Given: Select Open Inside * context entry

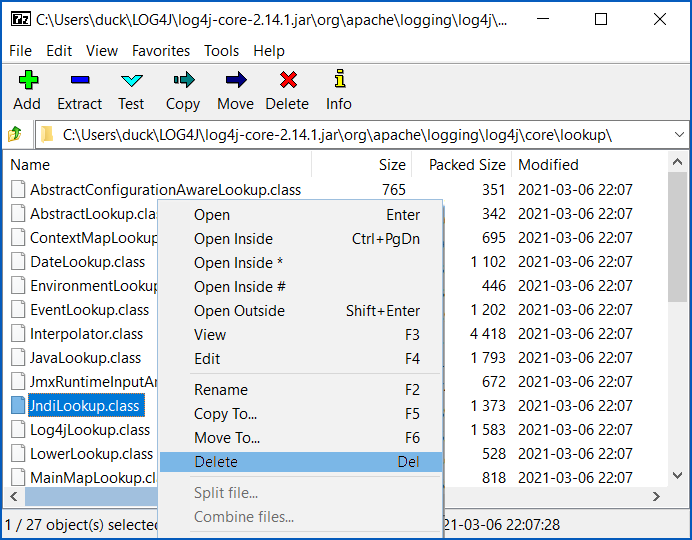Looking at the screenshot, I should coord(301,262).
